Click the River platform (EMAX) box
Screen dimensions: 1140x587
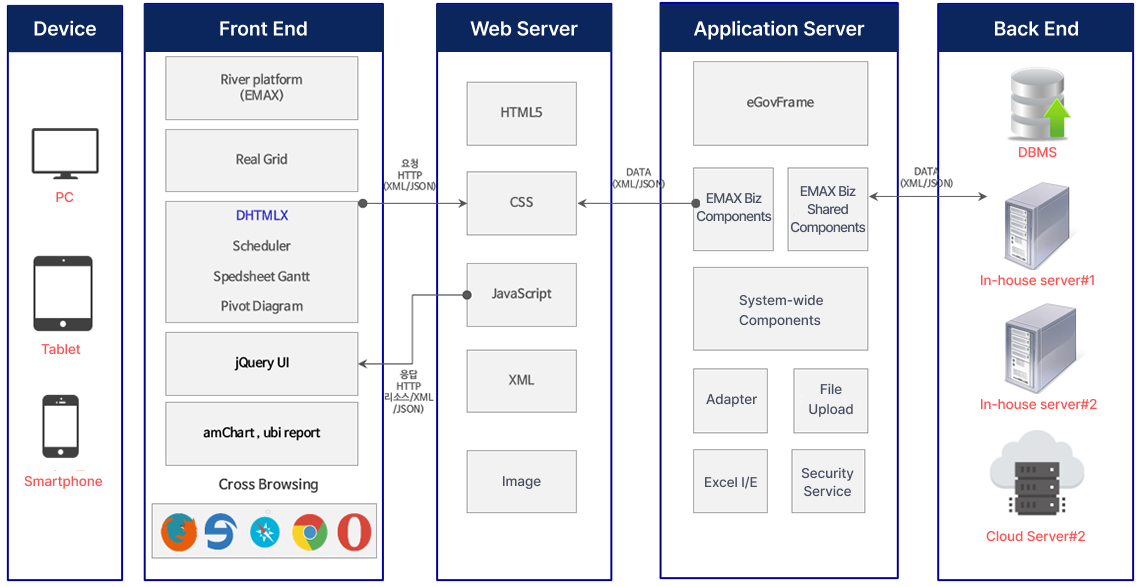pos(262,88)
